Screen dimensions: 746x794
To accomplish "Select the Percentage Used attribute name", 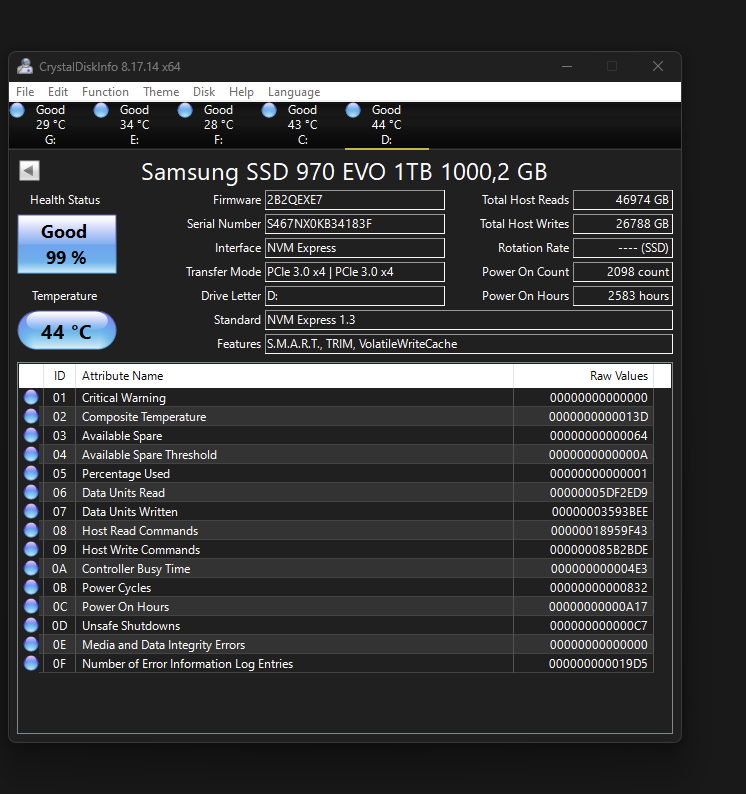I will click(x=126, y=474).
